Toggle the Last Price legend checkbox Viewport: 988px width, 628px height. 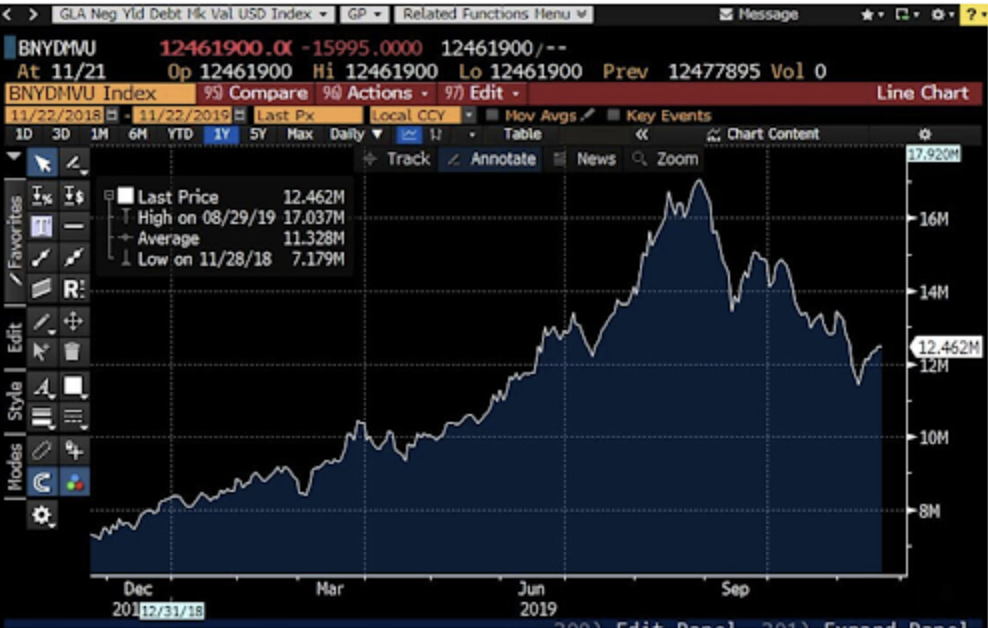(x=125, y=197)
